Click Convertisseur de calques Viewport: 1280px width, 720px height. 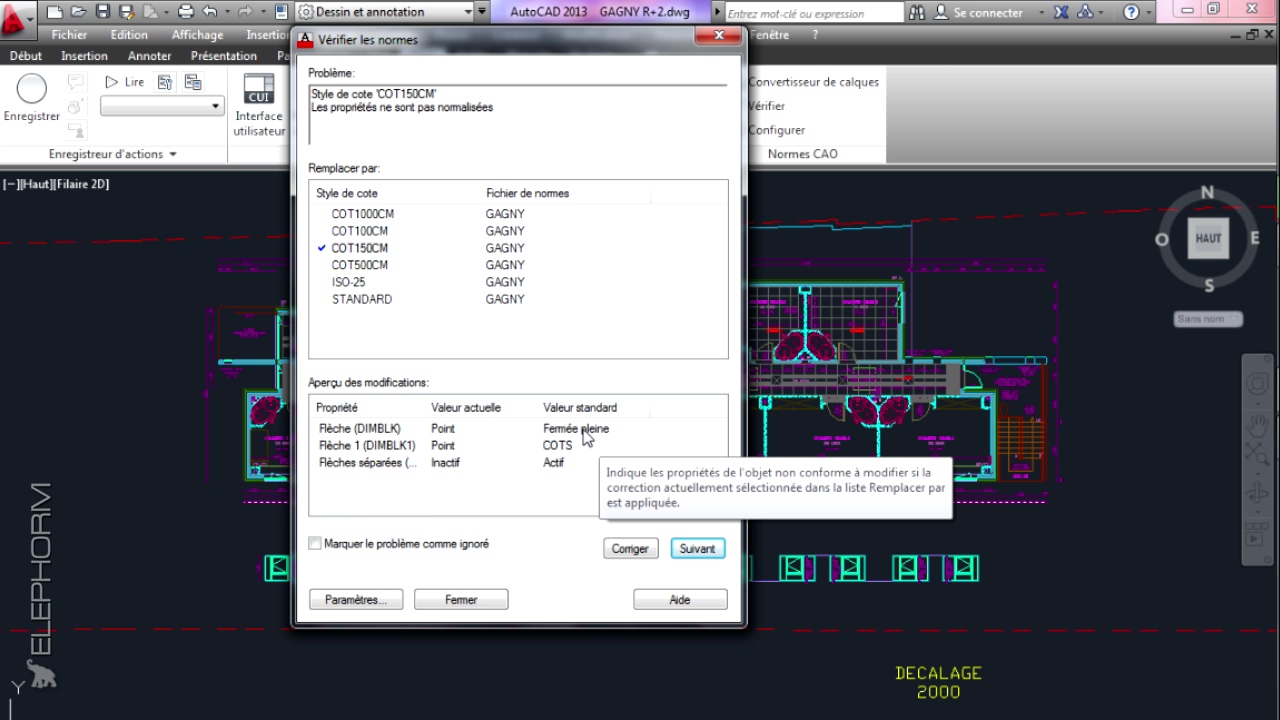pyautogui.click(x=813, y=82)
